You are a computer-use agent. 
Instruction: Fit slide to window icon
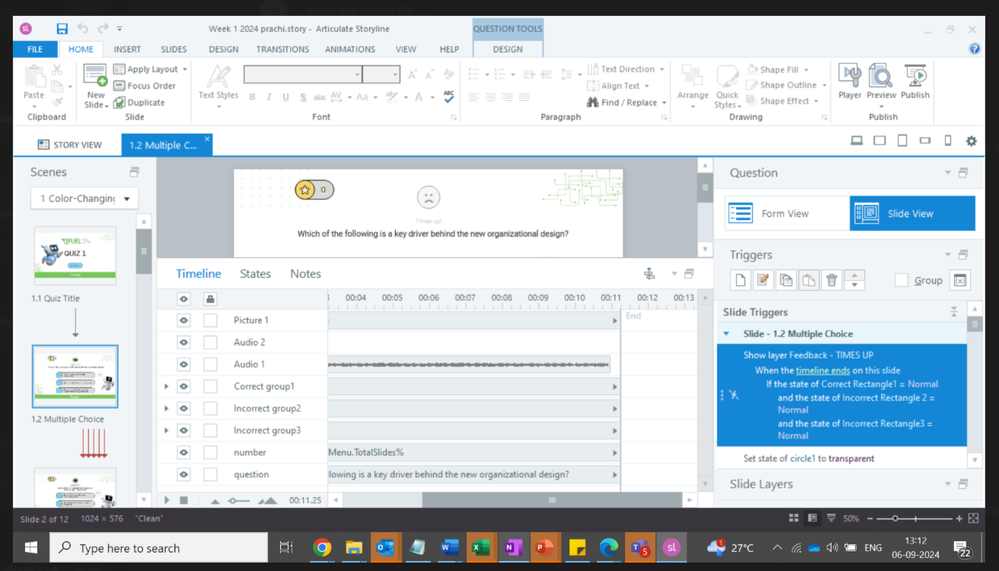(x=974, y=518)
